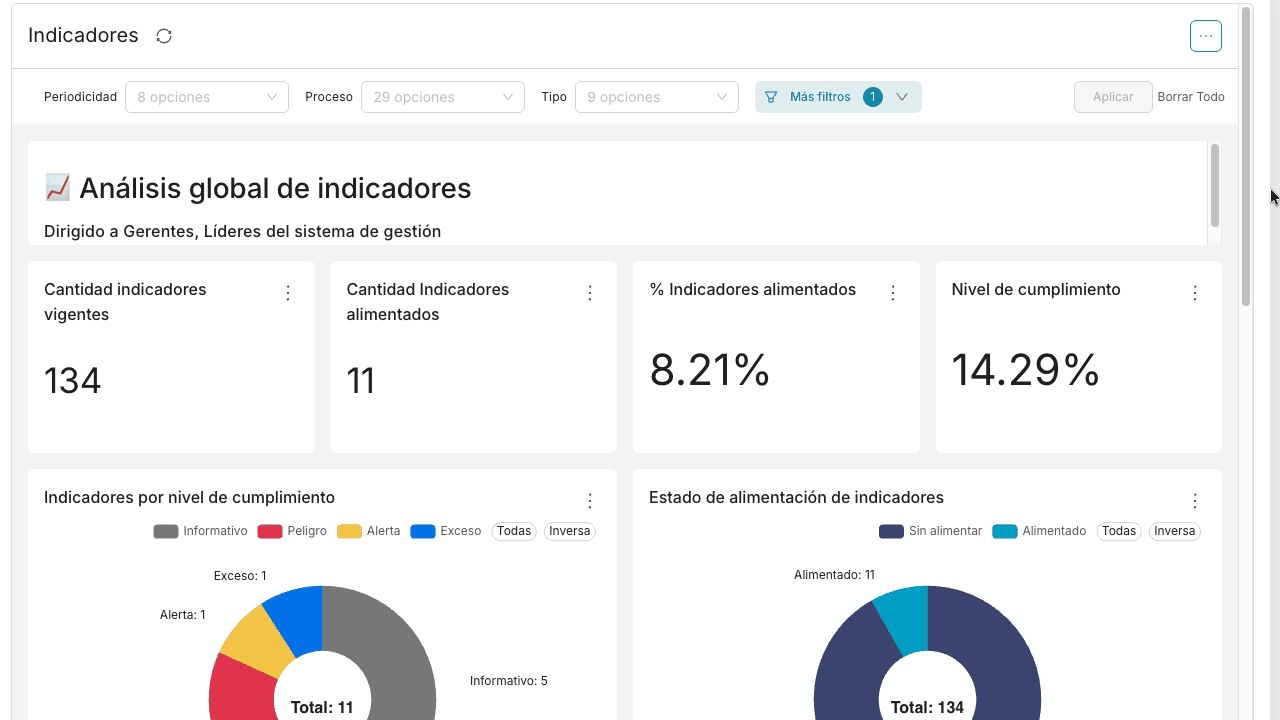Open menu for Cantidad indicadores vigentes card
1280x720 pixels.
[288, 293]
